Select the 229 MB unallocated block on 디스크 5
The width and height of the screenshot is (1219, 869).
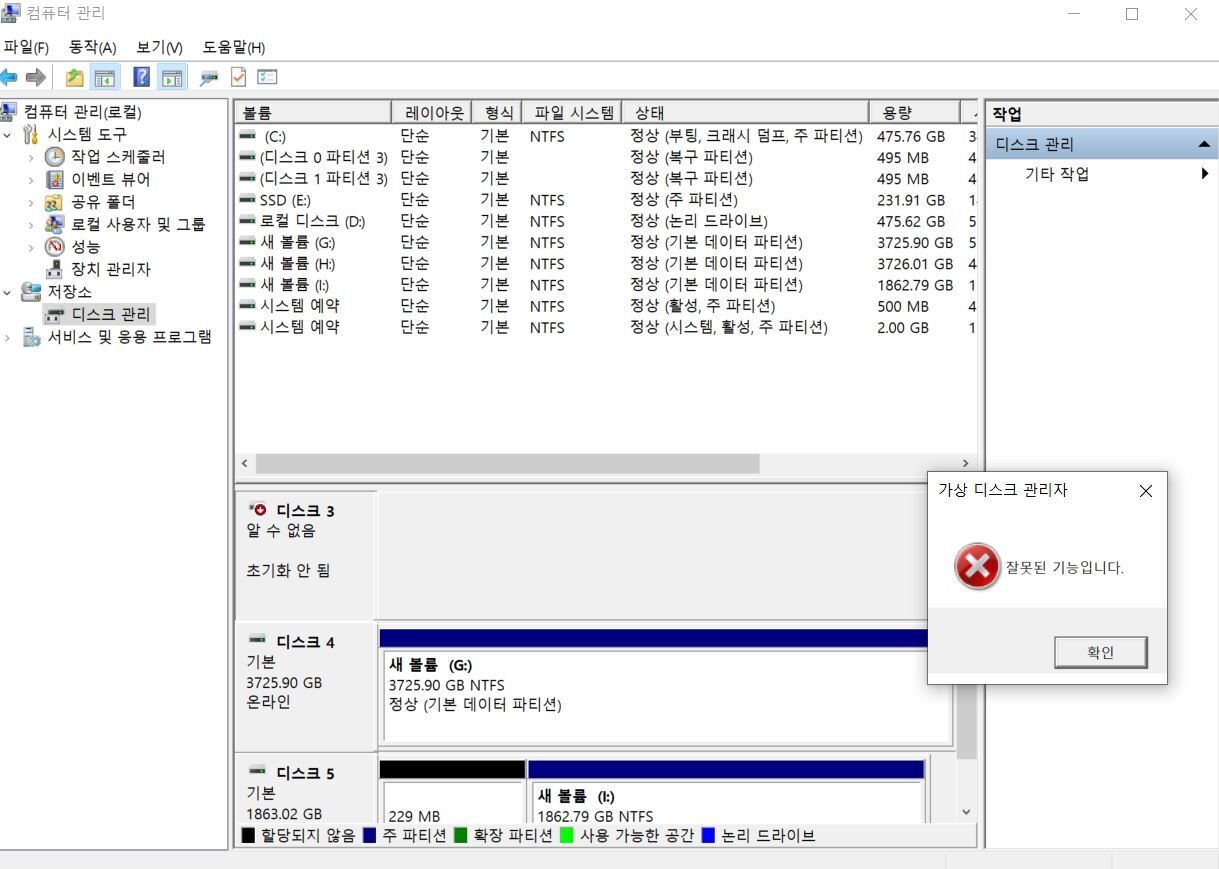452,792
